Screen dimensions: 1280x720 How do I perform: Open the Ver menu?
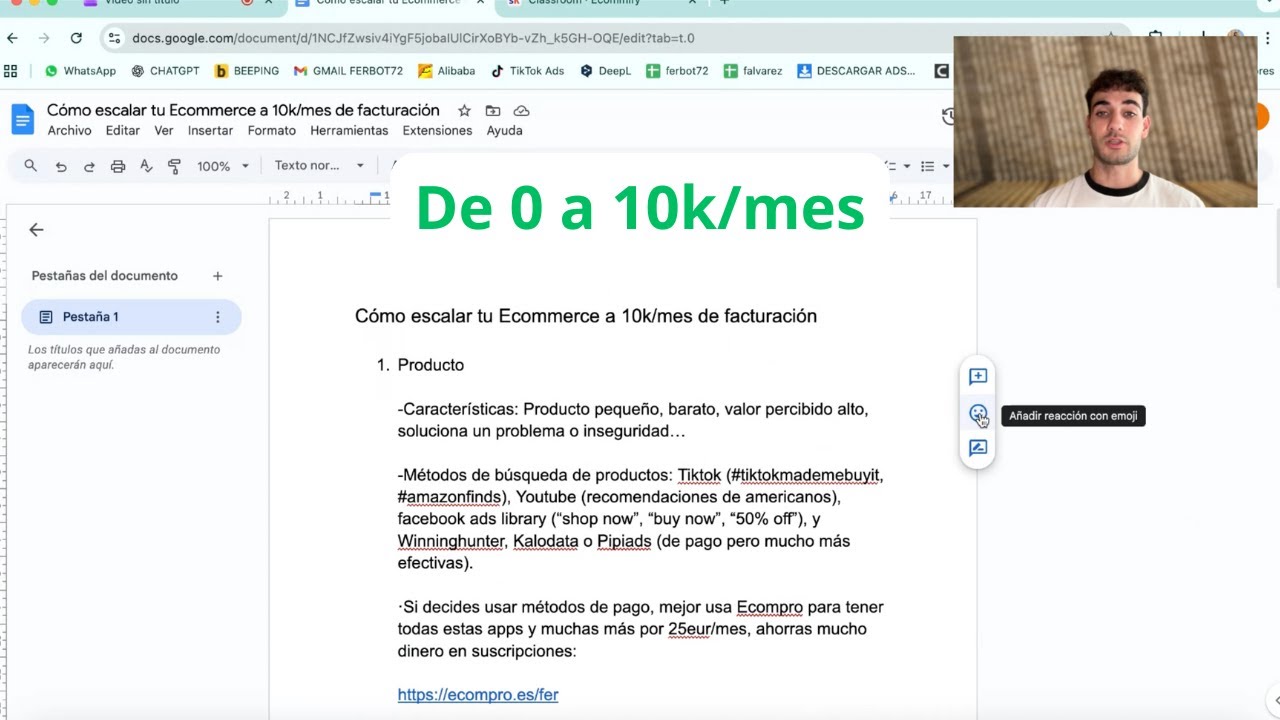(x=164, y=131)
